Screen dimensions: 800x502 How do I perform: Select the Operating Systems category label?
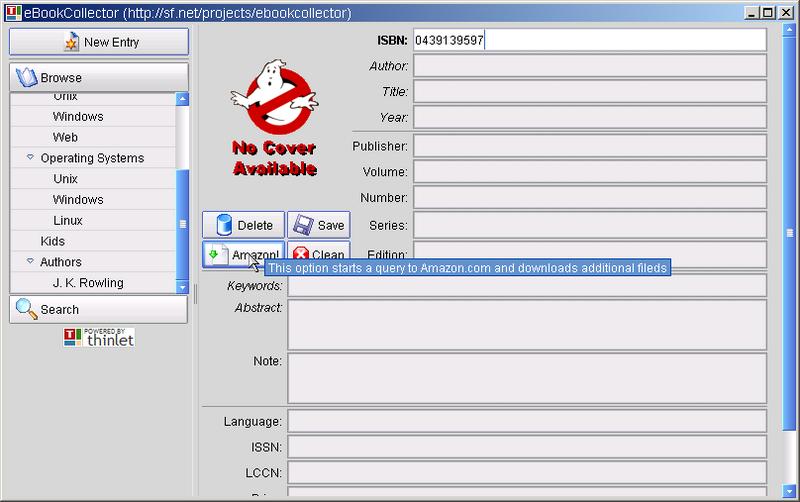tap(92, 158)
